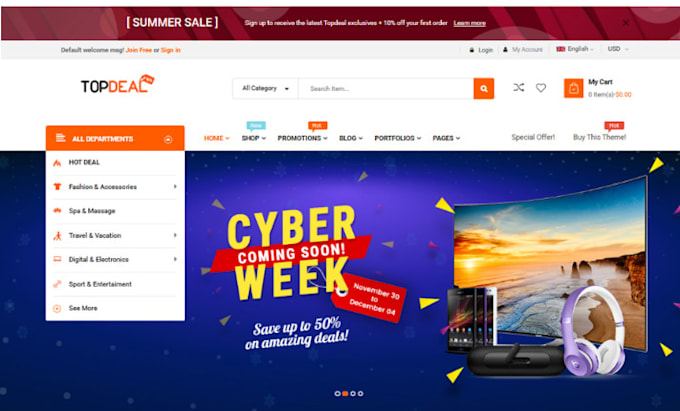Click the See More plus circle icon
This screenshot has width=680, height=411.
pyautogui.click(x=57, y=309)
